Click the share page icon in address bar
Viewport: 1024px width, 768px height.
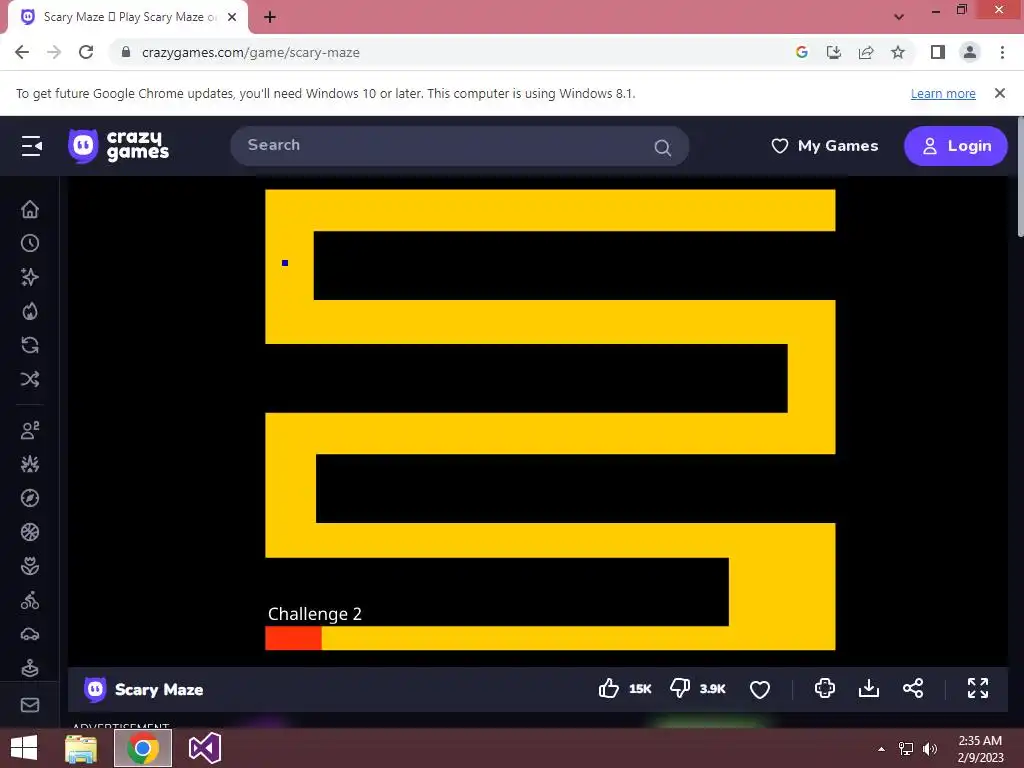click(866, 52)
